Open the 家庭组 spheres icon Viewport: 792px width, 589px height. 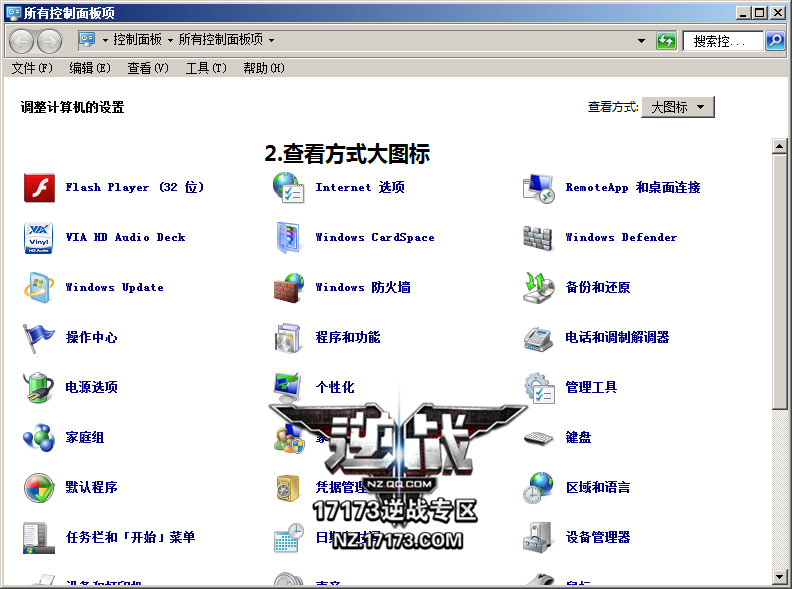tap(39, 437)
